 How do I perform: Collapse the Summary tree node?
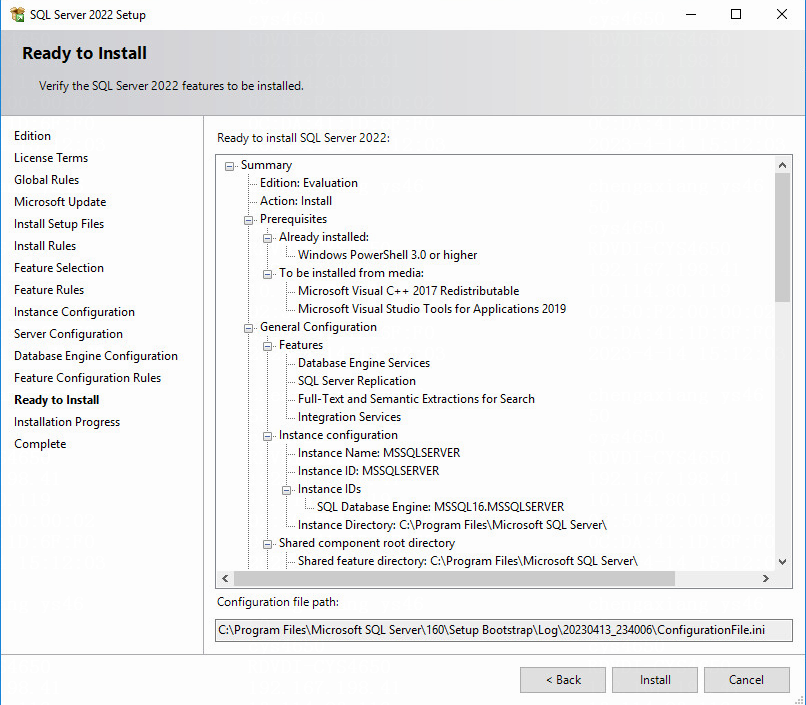point(229,166)
